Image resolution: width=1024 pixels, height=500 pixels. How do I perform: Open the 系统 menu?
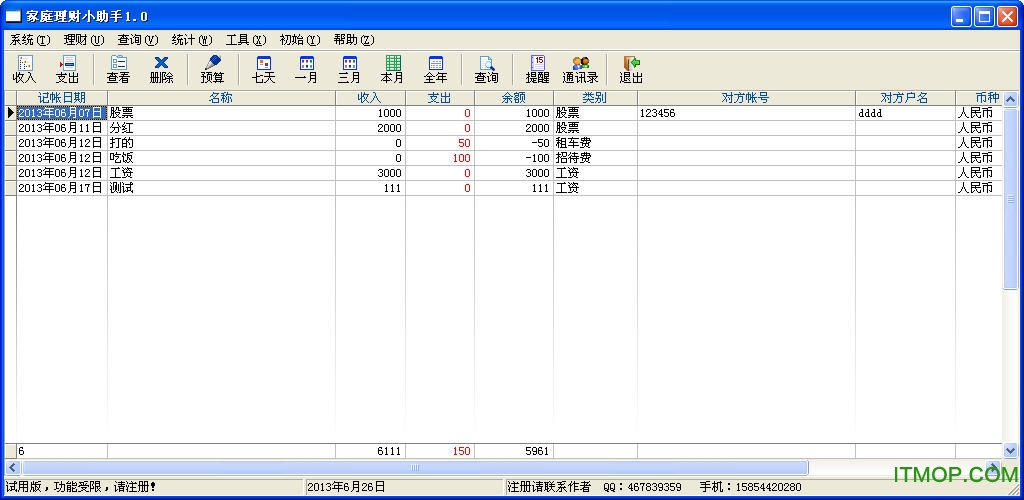(29, 40)
